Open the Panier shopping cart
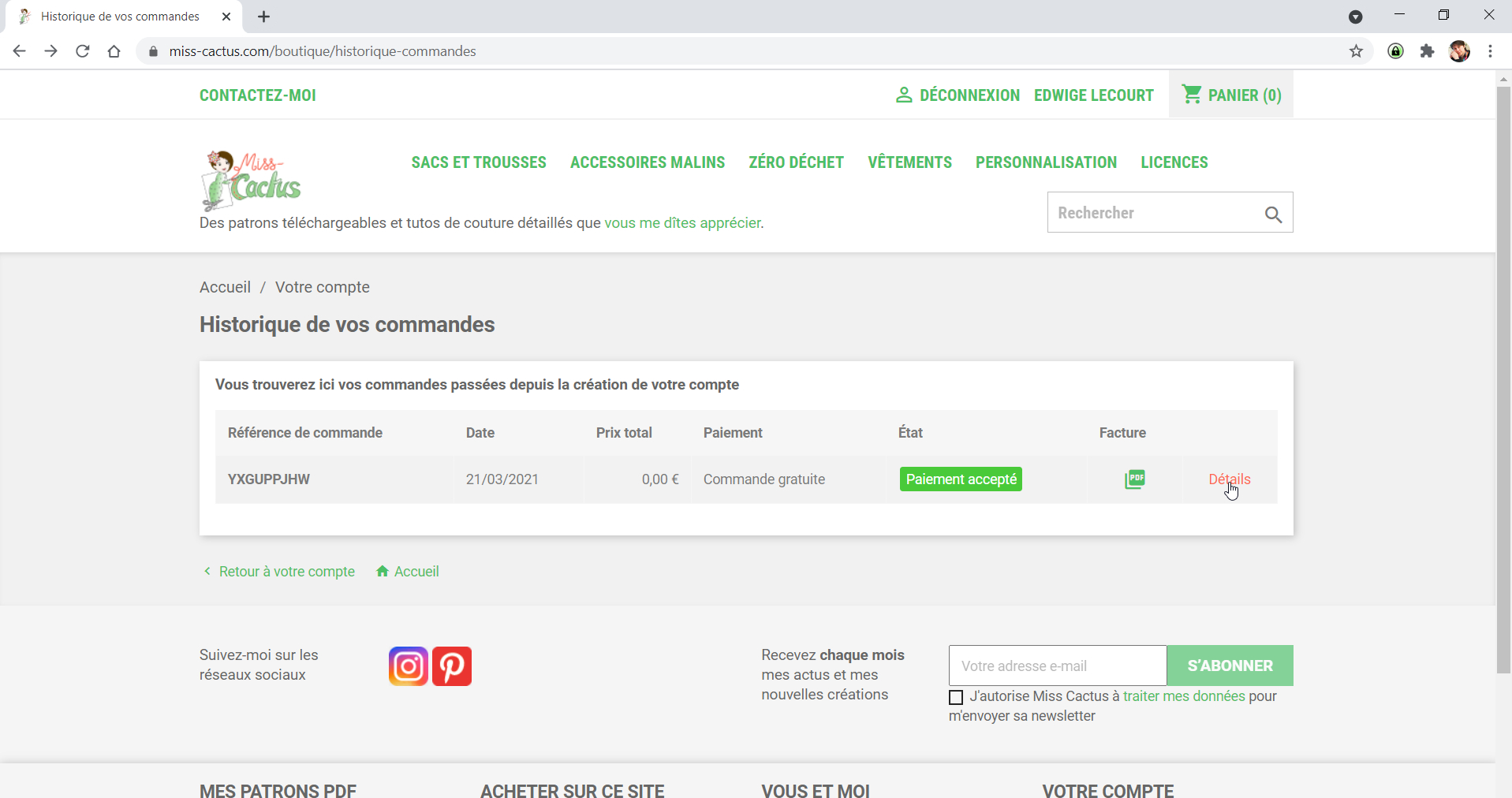The height and width of the screenshot is (798, 1512). [1230, 95]
